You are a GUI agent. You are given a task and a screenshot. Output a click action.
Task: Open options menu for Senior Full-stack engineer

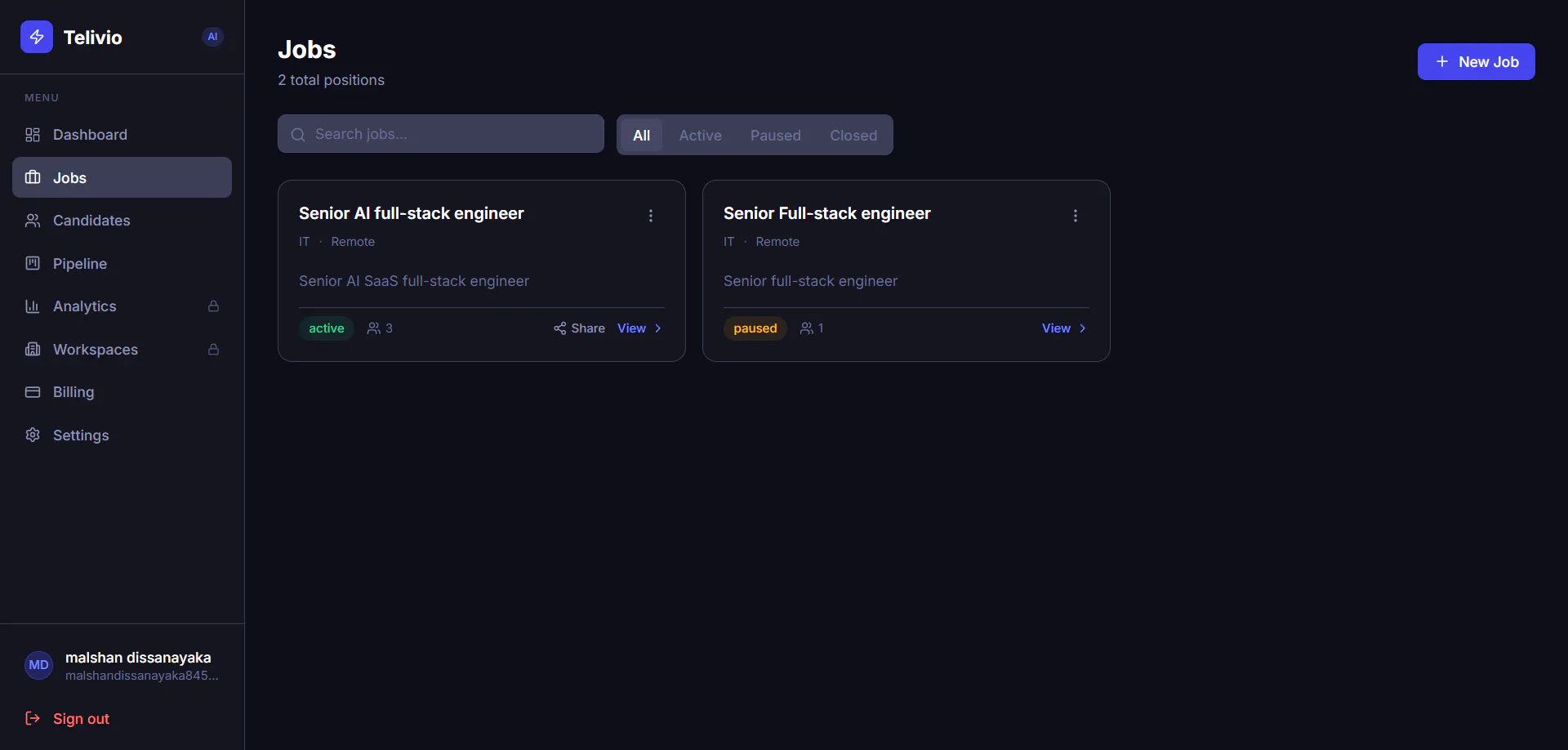[1076, 216]
